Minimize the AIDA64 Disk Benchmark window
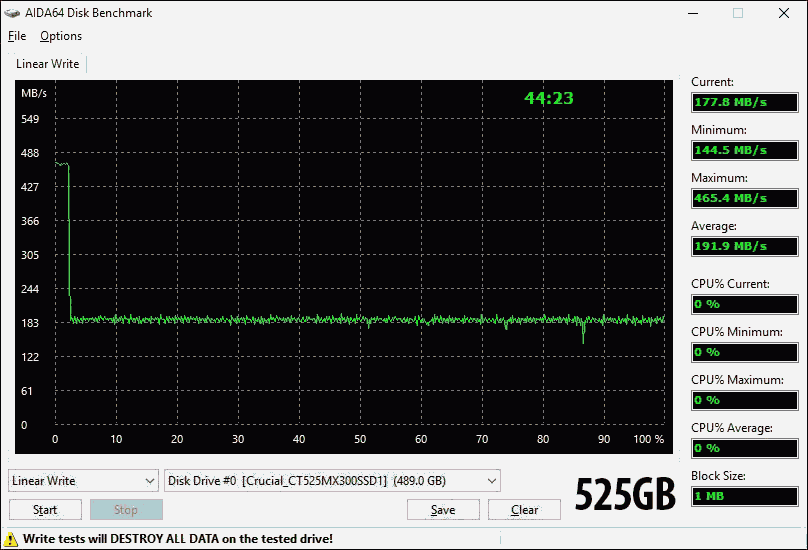The width and height of the screenshot is (808, 550). [693, 13]
